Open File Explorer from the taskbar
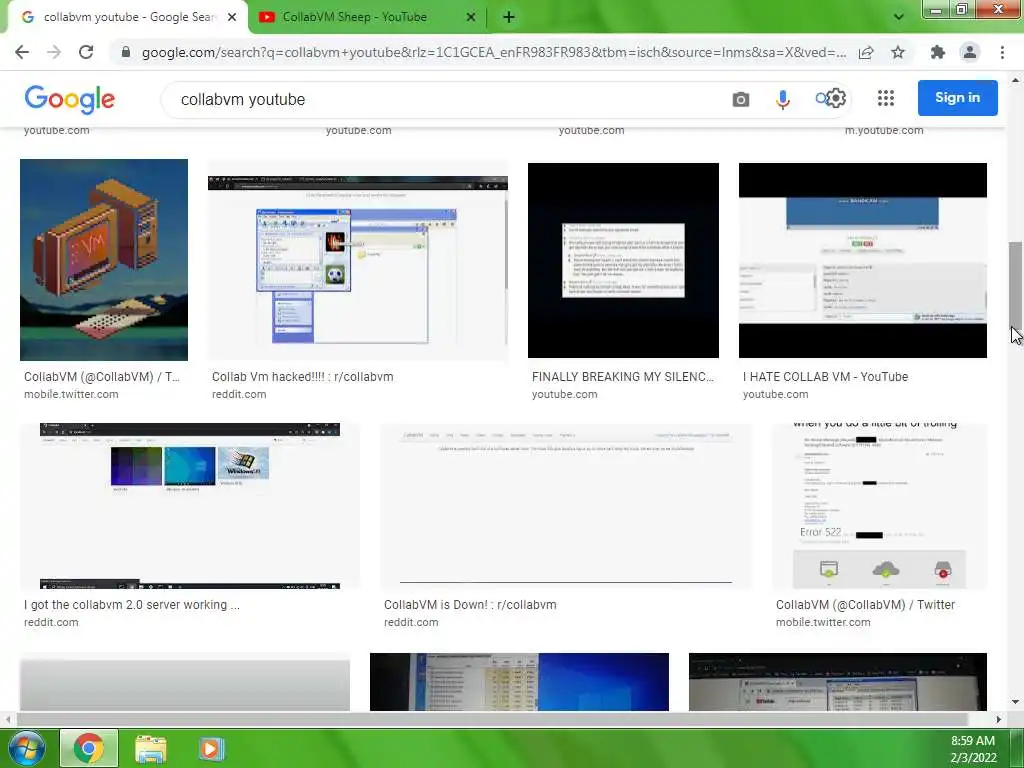 point(150,748)
